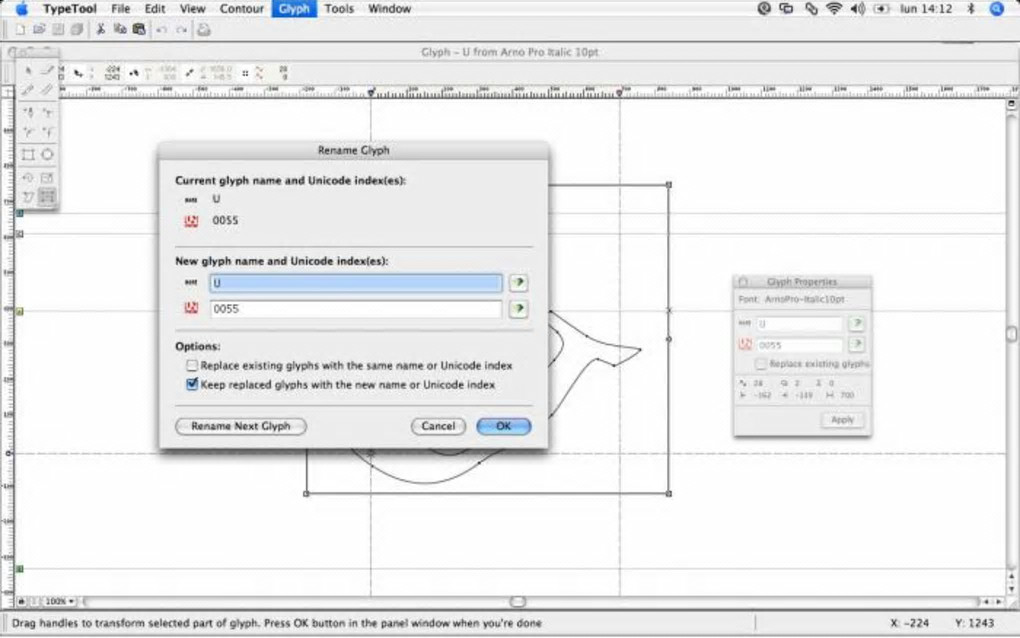Screen dimensions: 1020x638
Task: Select the Rotate tool in toolbox
Action: click(x=28, y=177)
